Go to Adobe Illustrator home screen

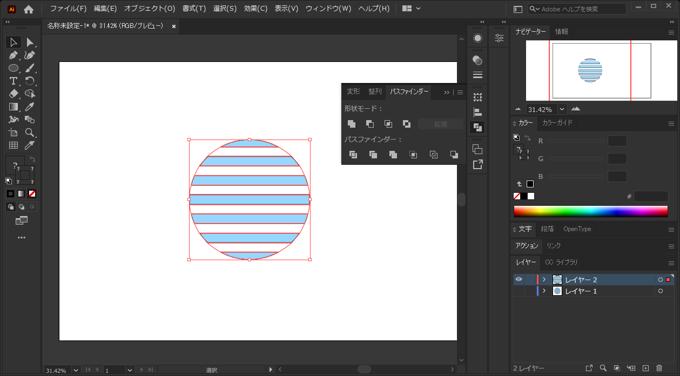(x=29, y=9)
